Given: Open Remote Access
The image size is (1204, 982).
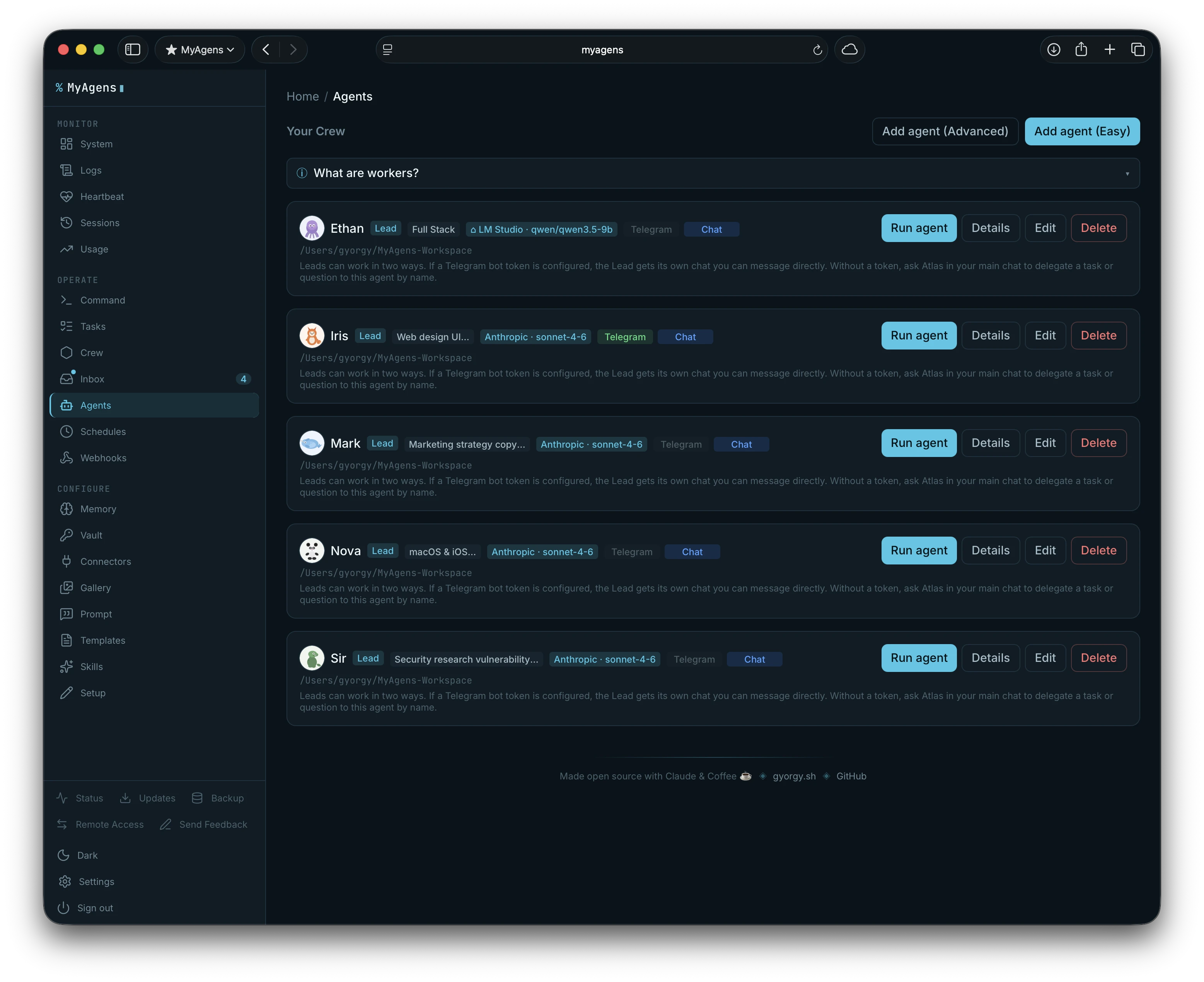Looking at the screenshot, I should point(100,824).
